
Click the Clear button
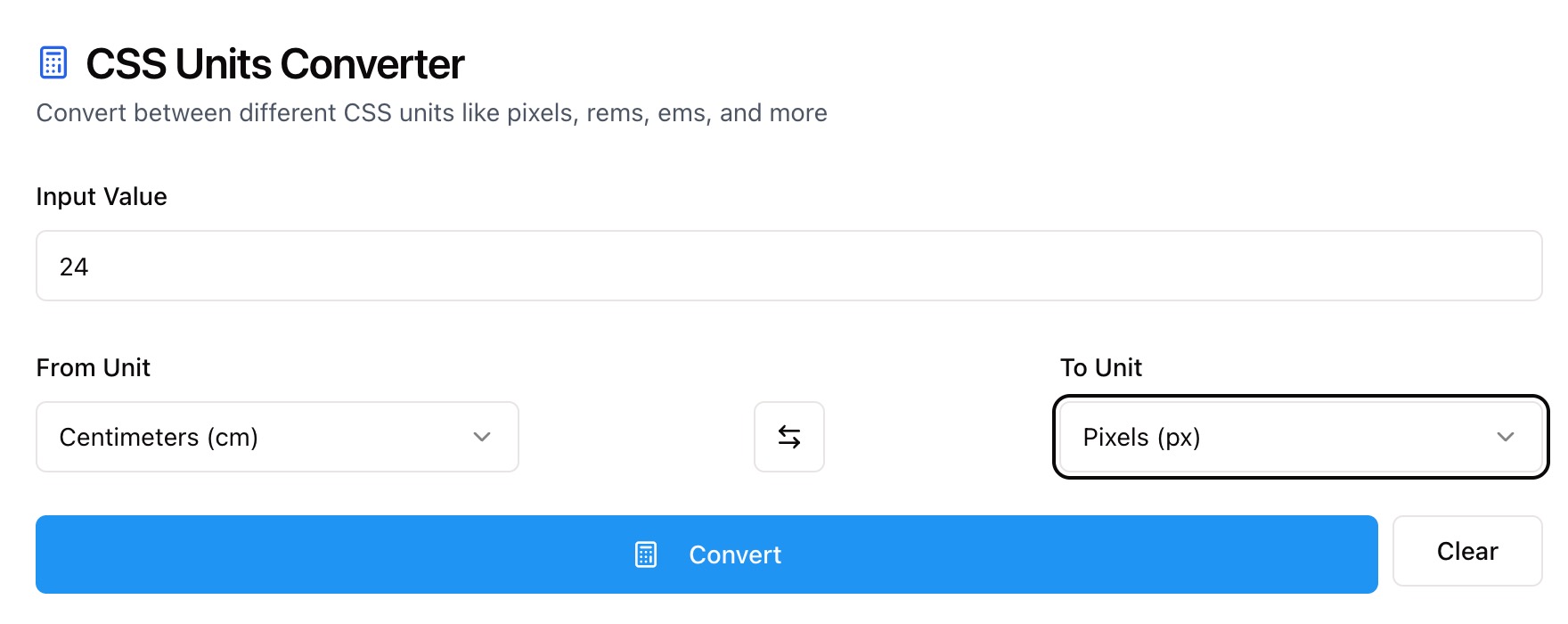pos(1466,551)
